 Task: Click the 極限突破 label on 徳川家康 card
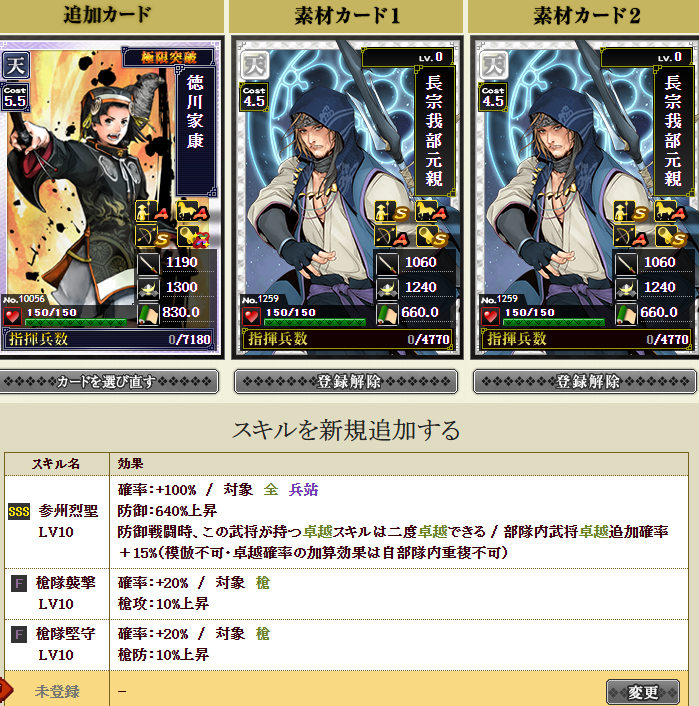point(169,58)
